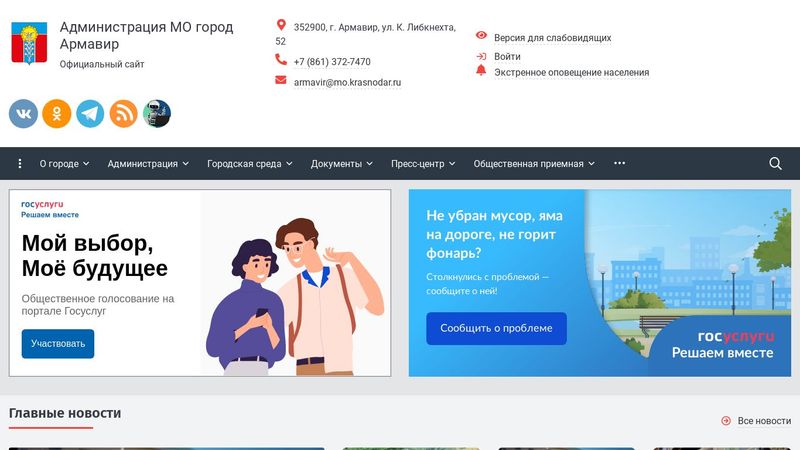Open the Odnoklassniki social page
The height and width of the screenshot is (450, 800).
point(56,114)
